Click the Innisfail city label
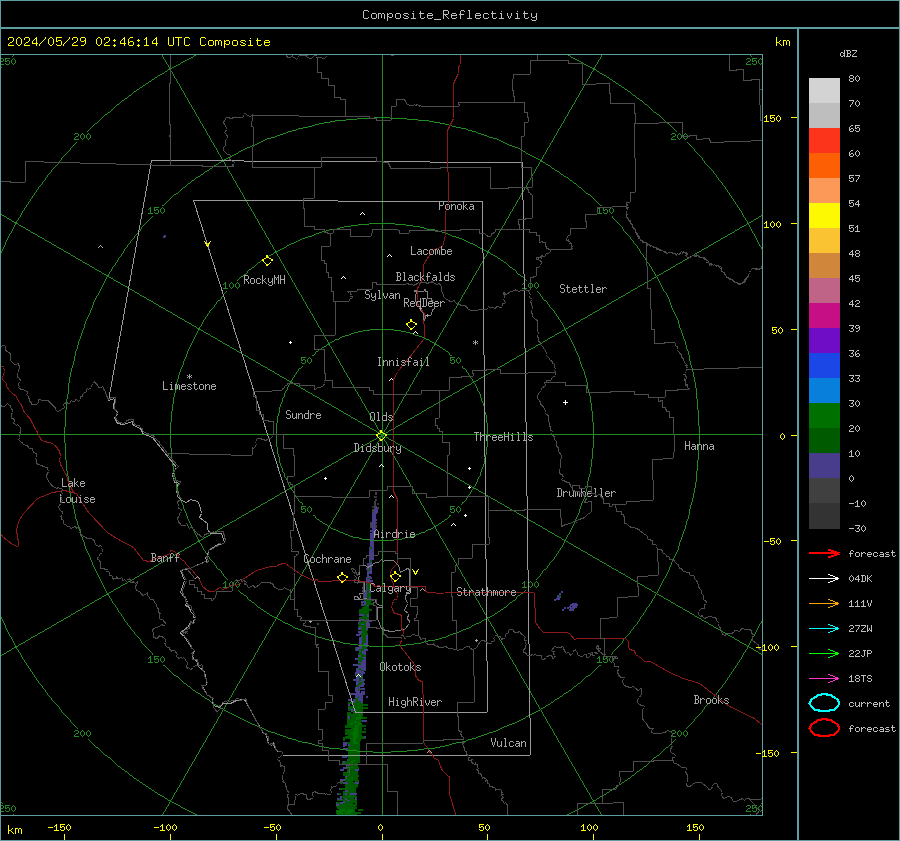This screenshot has height=841, width=900. click(x=403, y=362)
